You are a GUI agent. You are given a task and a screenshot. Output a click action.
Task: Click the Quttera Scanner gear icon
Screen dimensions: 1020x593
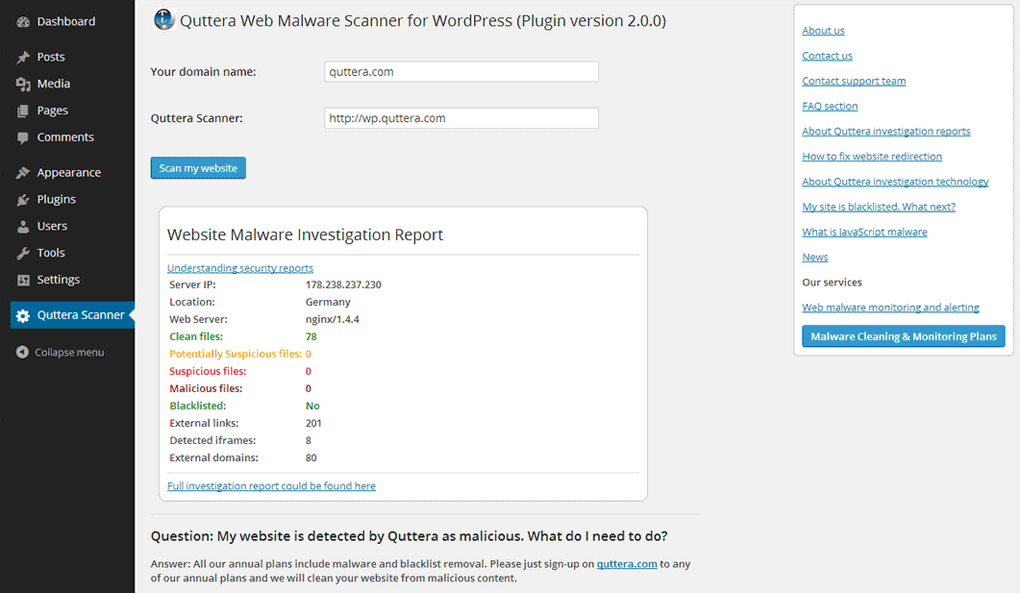click(x=23, y=316)
